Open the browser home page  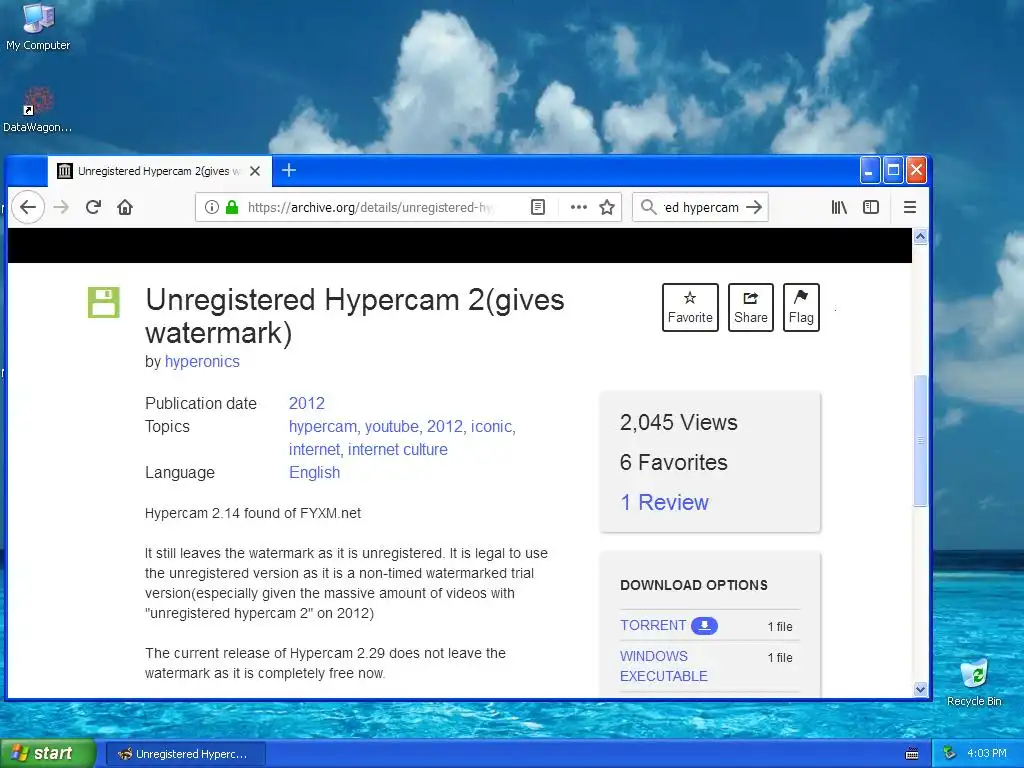[x=125, y=207]
